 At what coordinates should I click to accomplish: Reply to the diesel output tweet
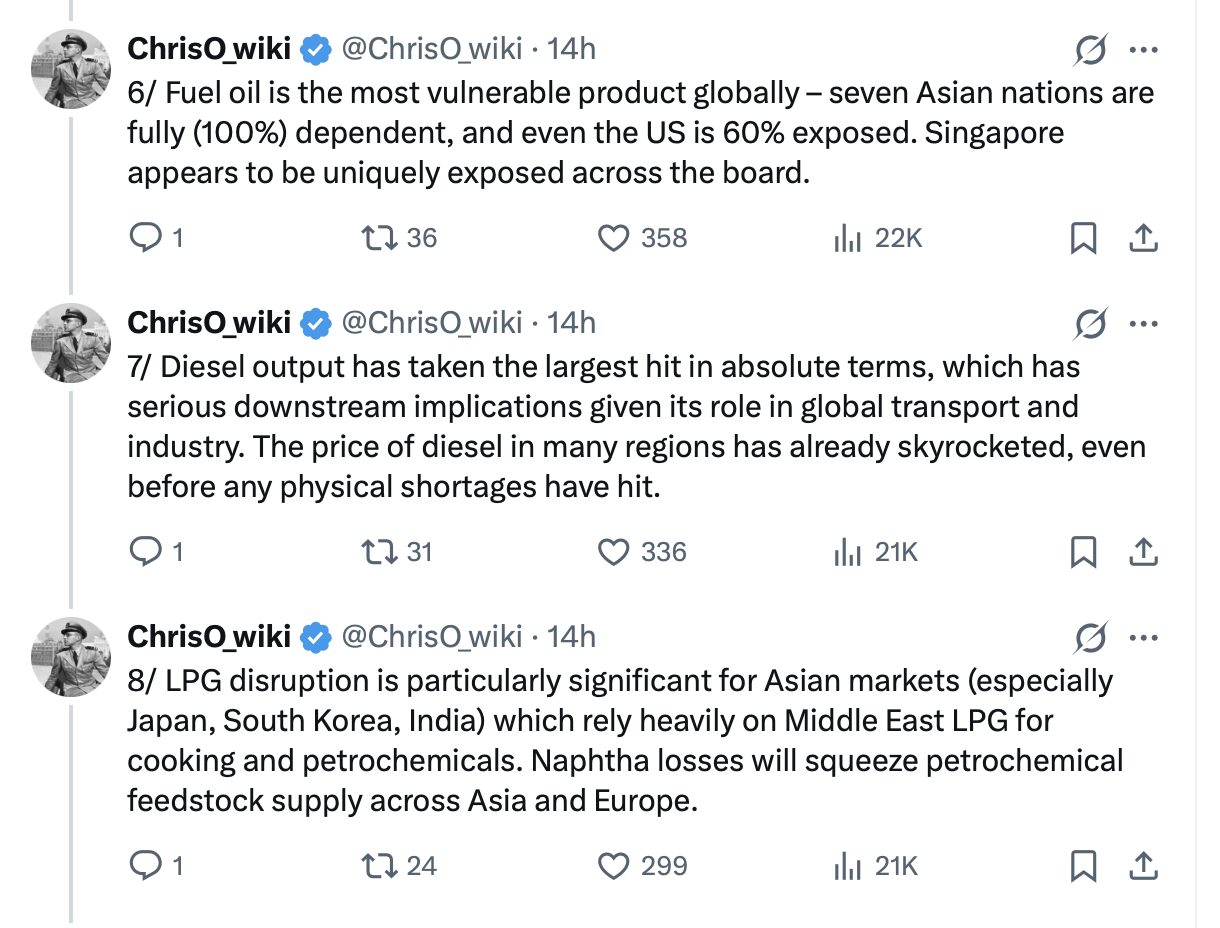pyautogui.click(x=147, y=552)
